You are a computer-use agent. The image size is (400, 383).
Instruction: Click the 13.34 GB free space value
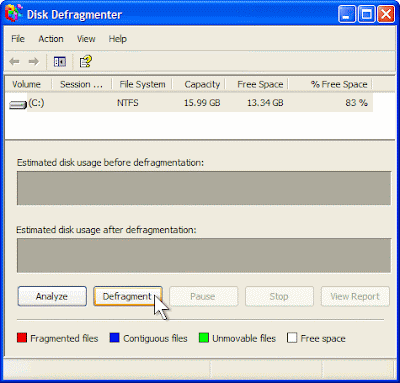tap(265, 103)
